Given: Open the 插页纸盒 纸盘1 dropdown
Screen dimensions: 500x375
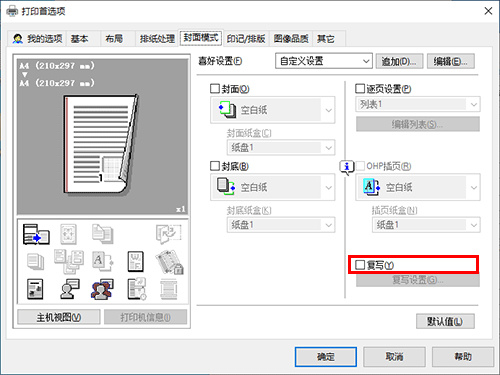Looking at the screenshot, I should 426,225.
